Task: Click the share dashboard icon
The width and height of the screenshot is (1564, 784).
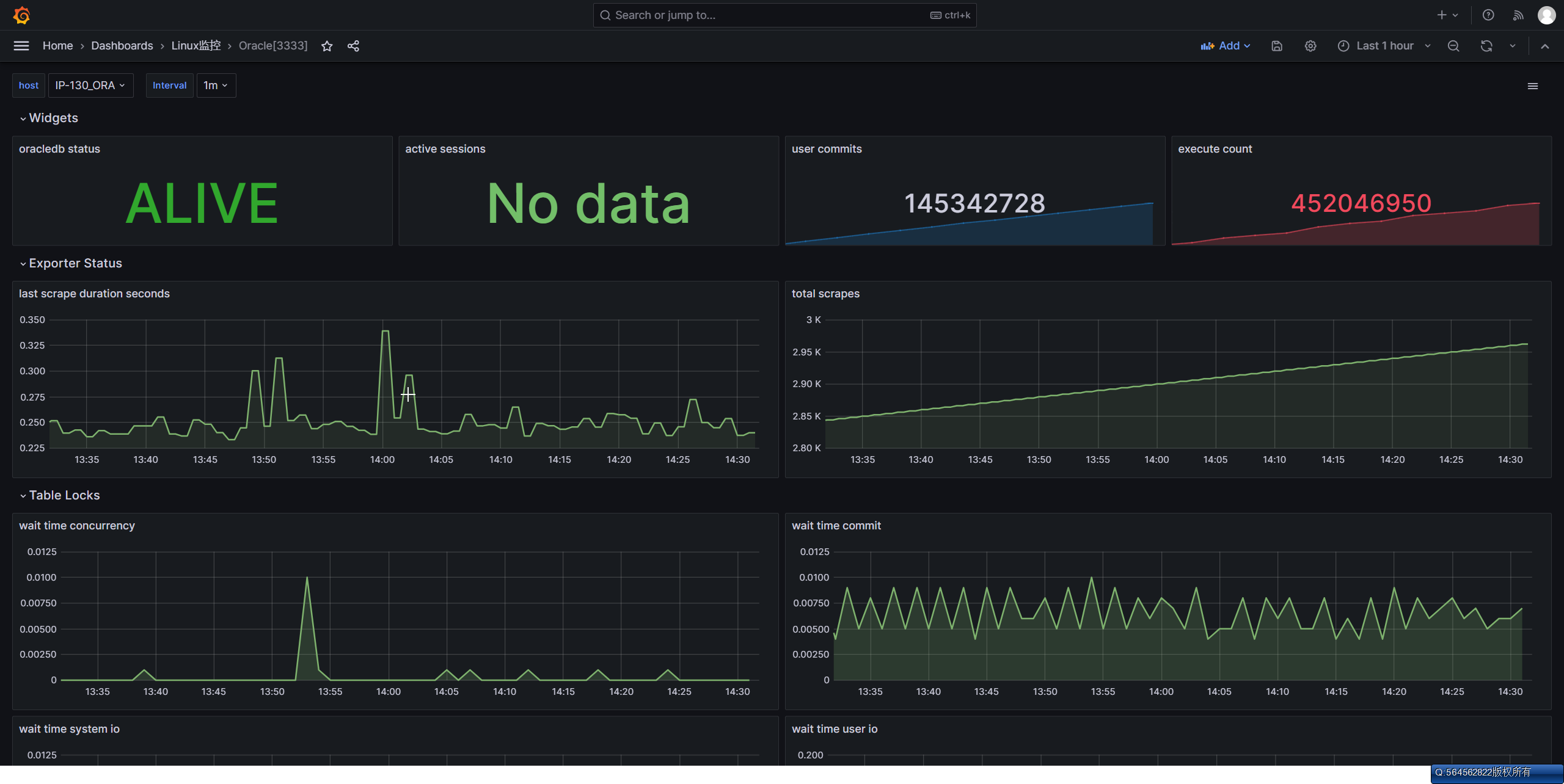Action: coord(353,46)
